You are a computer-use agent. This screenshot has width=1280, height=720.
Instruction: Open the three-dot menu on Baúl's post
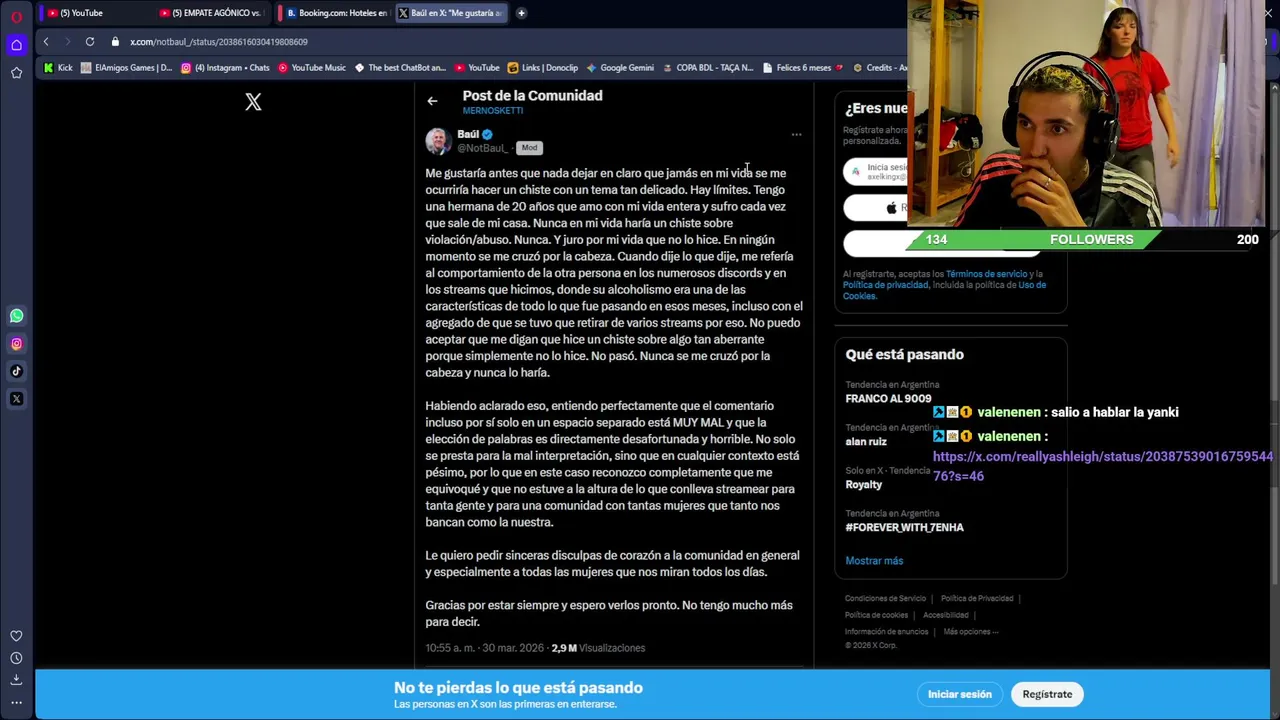click(x=796, y=134)
